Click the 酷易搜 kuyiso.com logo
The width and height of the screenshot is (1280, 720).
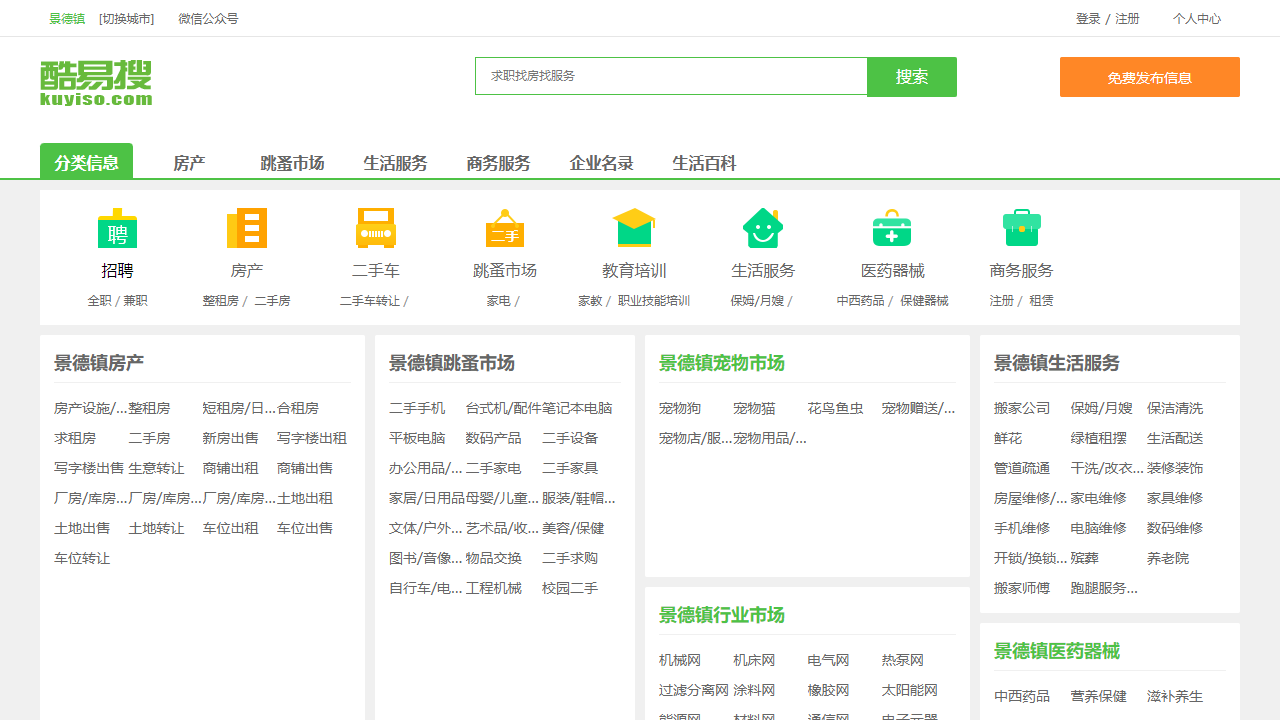(x=94, y=81)
